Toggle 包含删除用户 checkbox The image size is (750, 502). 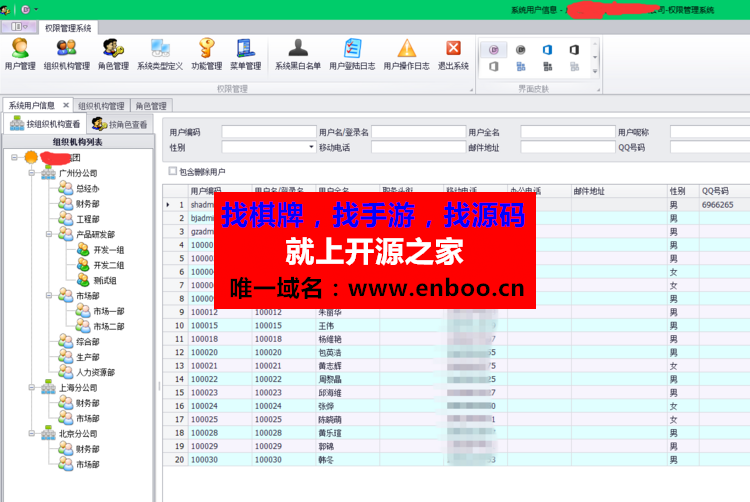click(173, 171)
